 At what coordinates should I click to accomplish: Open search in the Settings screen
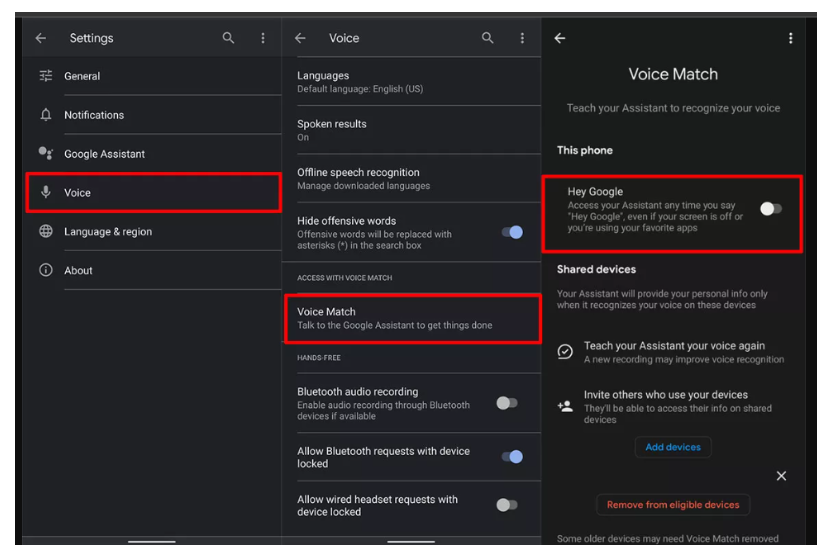pyautogui.click(x=228, y=38)
